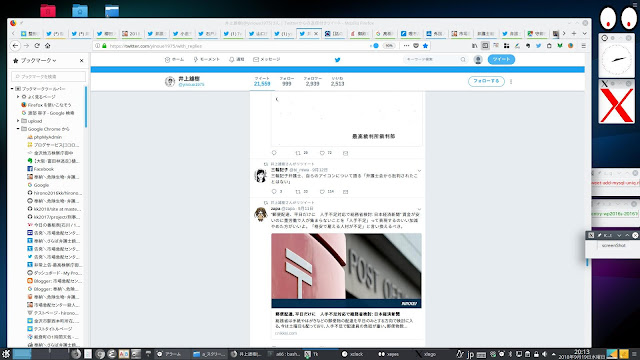Open the Followers count 2,939 tab
The image size is (640, 360).
click(312, 81)
